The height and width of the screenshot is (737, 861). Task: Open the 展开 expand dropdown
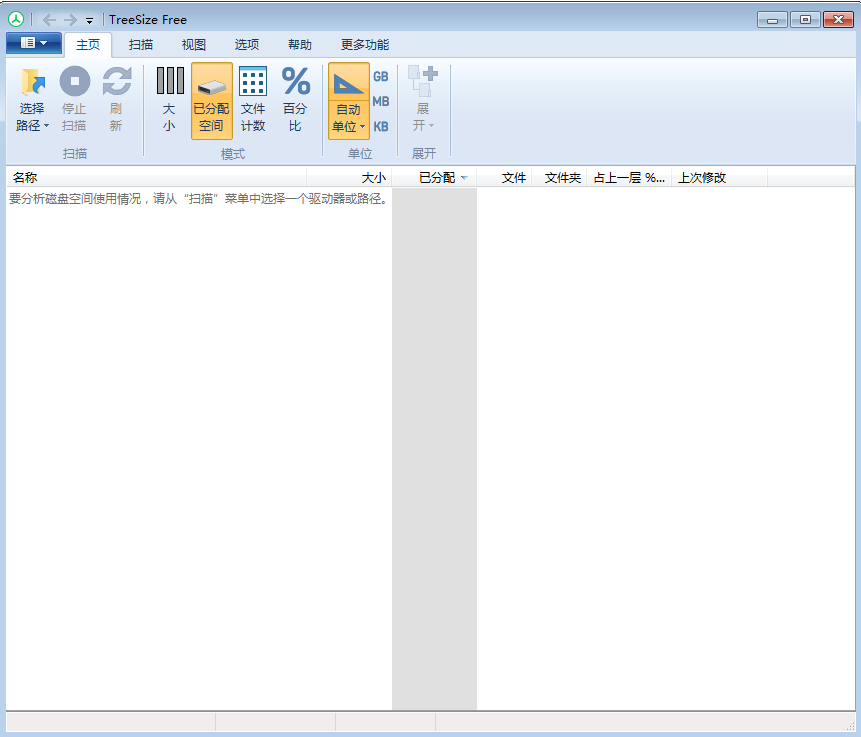pos(423,125)
